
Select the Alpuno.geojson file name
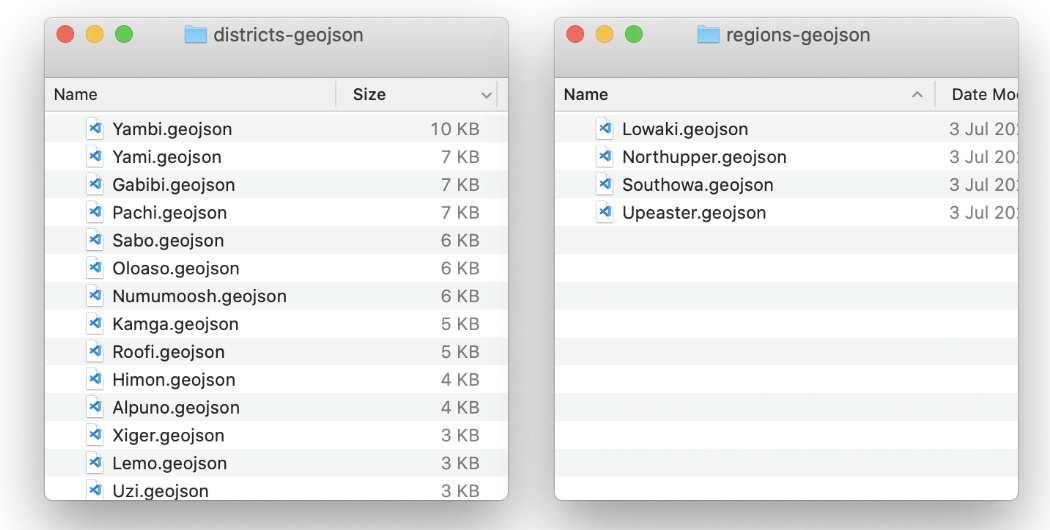tap(175, 407)
